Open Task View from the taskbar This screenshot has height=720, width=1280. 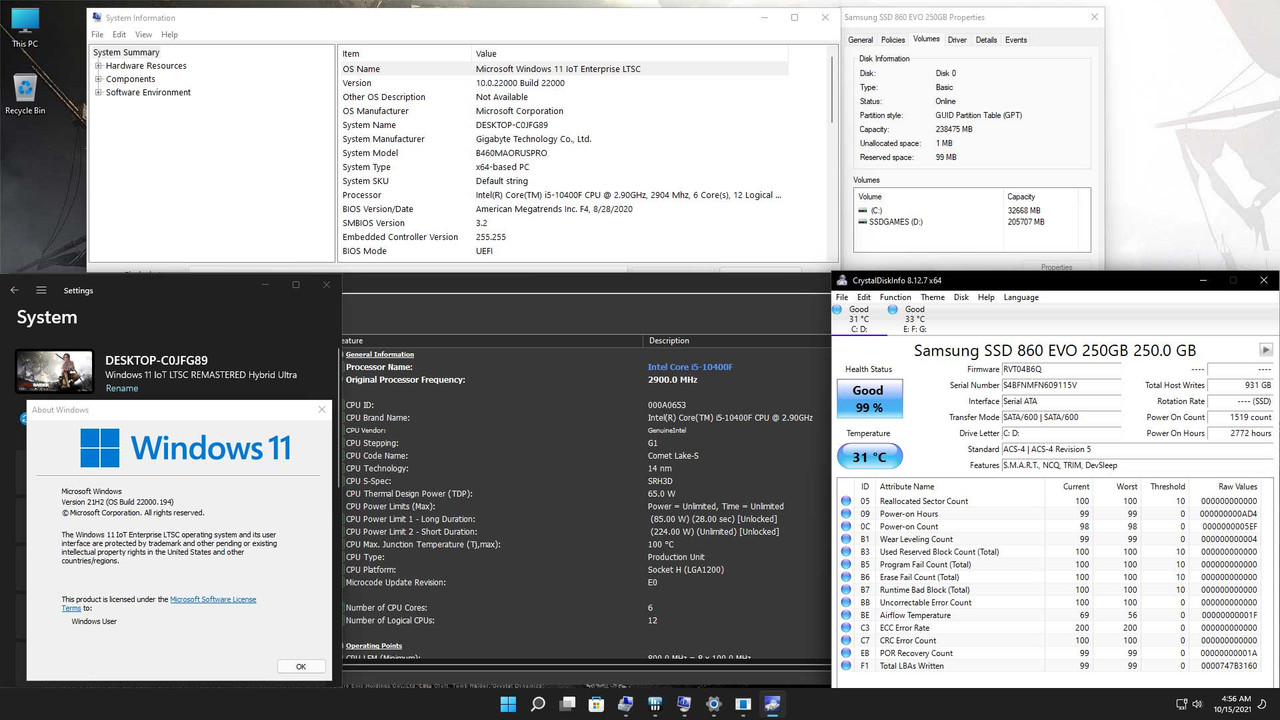click(x=567, y=704)
